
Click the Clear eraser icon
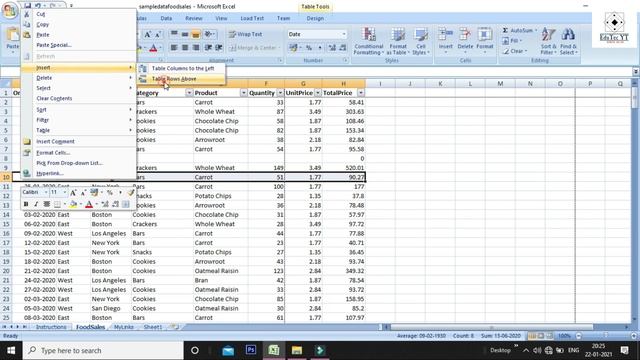coord(506,51)
